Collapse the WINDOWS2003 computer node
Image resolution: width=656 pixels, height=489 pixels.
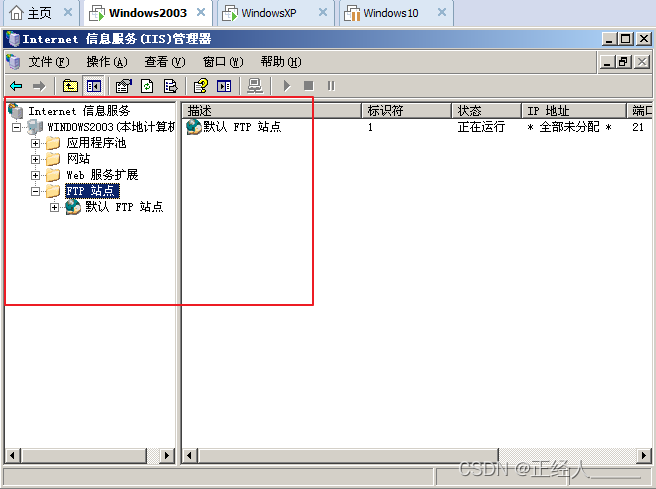point(16,127)
